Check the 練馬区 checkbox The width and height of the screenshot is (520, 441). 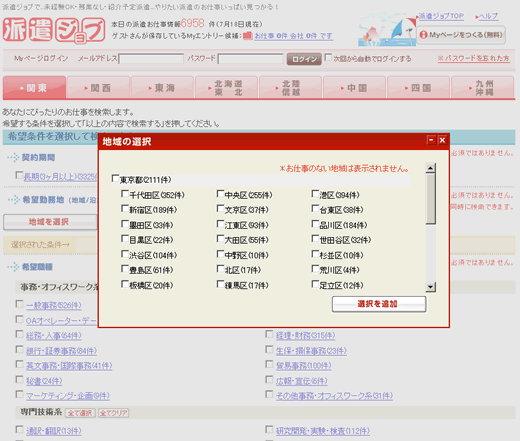220,284
